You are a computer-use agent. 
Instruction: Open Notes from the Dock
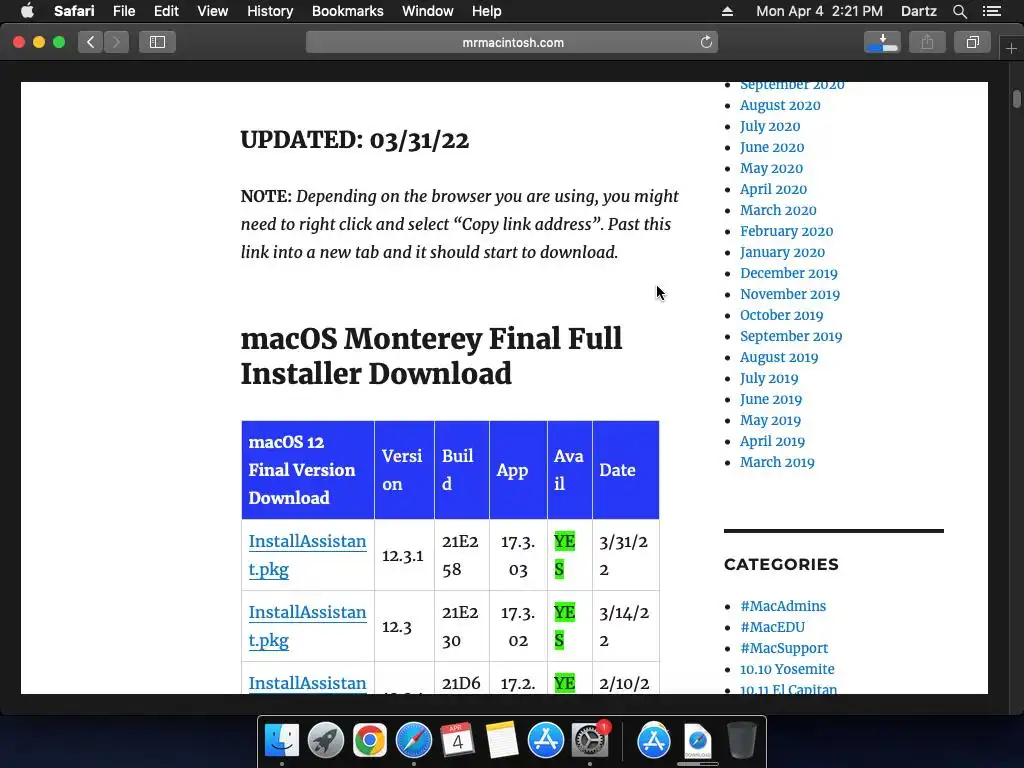tap(502, 741)
